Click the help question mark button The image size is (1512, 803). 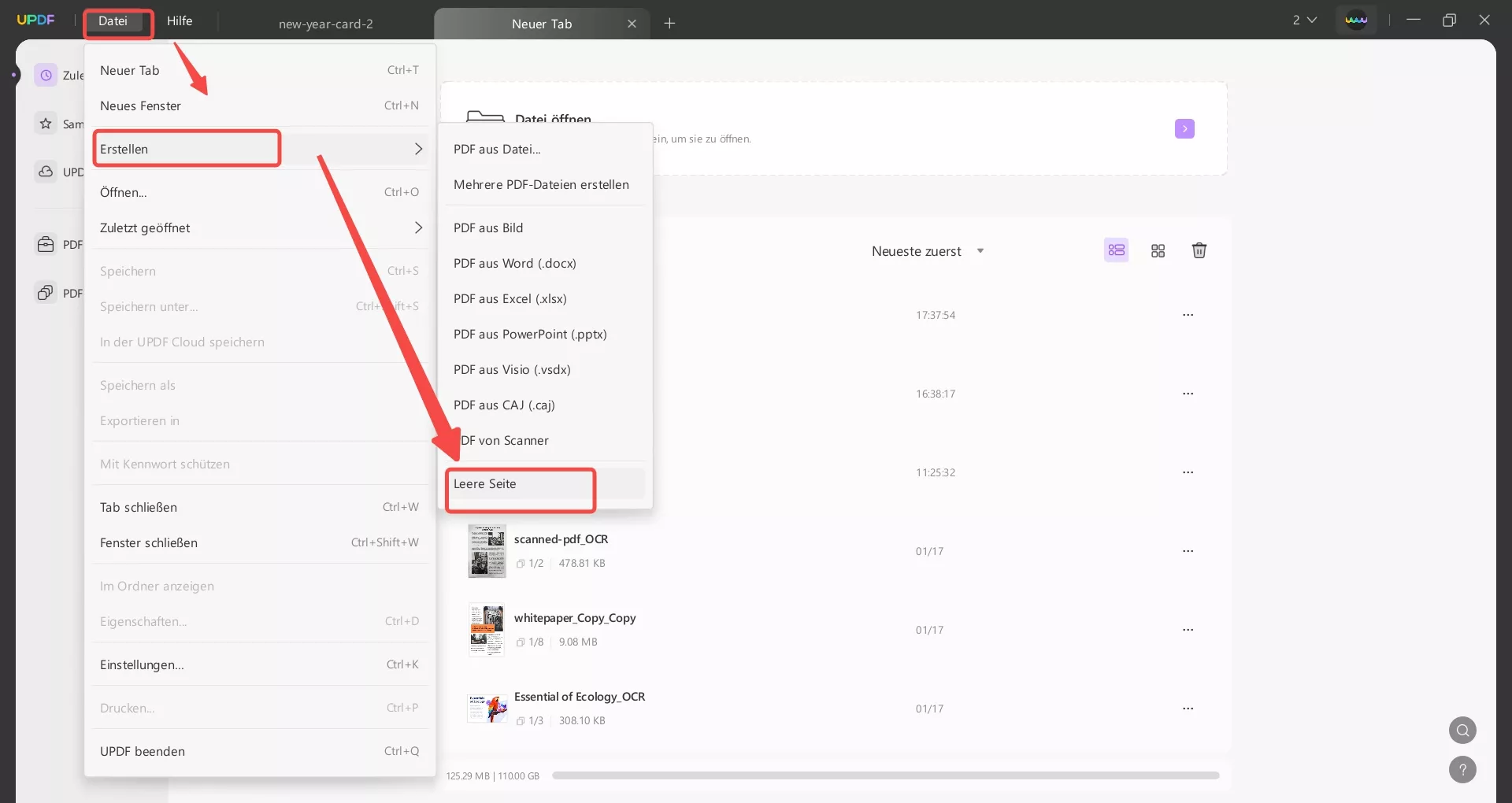pyautogui.click(x=1462, y=770)
